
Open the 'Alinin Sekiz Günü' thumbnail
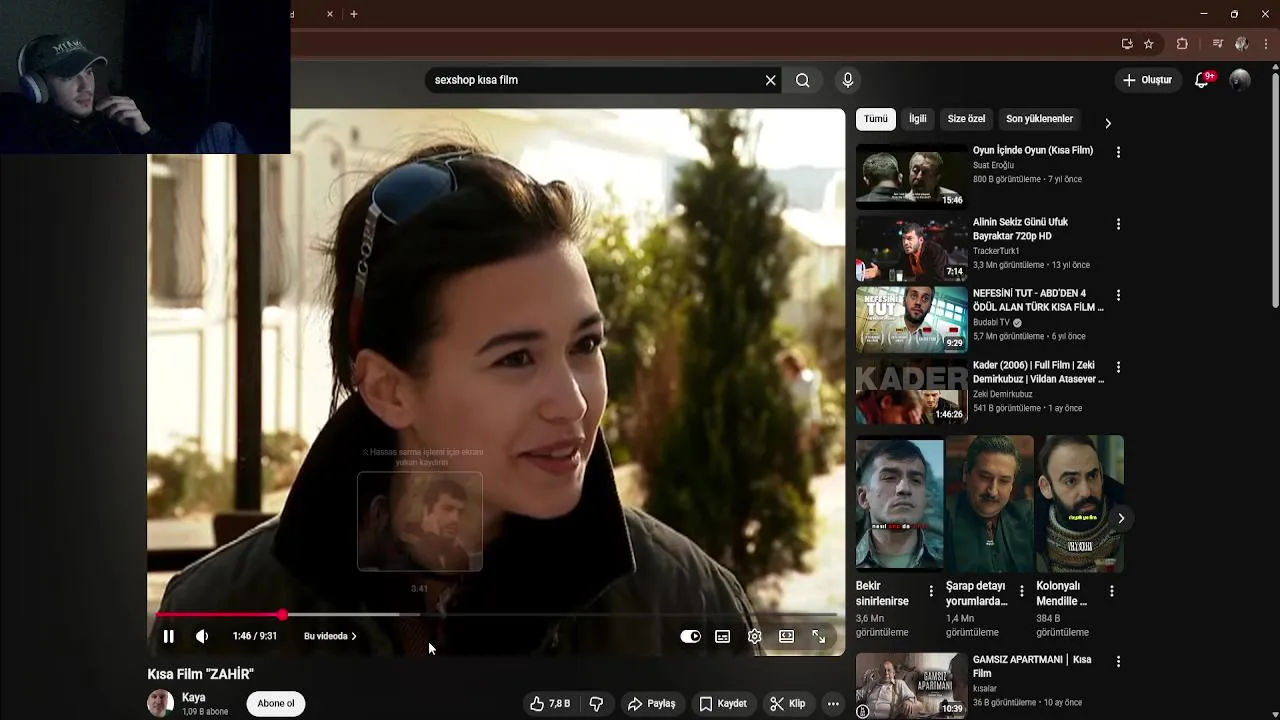911,248
